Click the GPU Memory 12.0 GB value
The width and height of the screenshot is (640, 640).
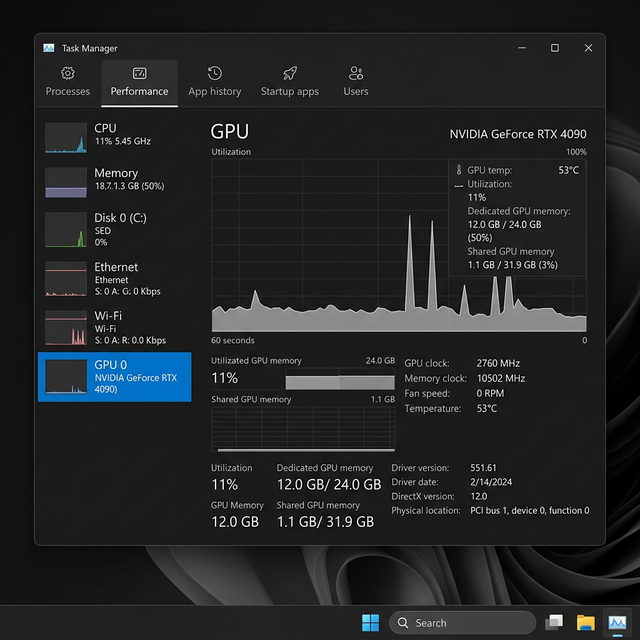[x=235, y=522]
